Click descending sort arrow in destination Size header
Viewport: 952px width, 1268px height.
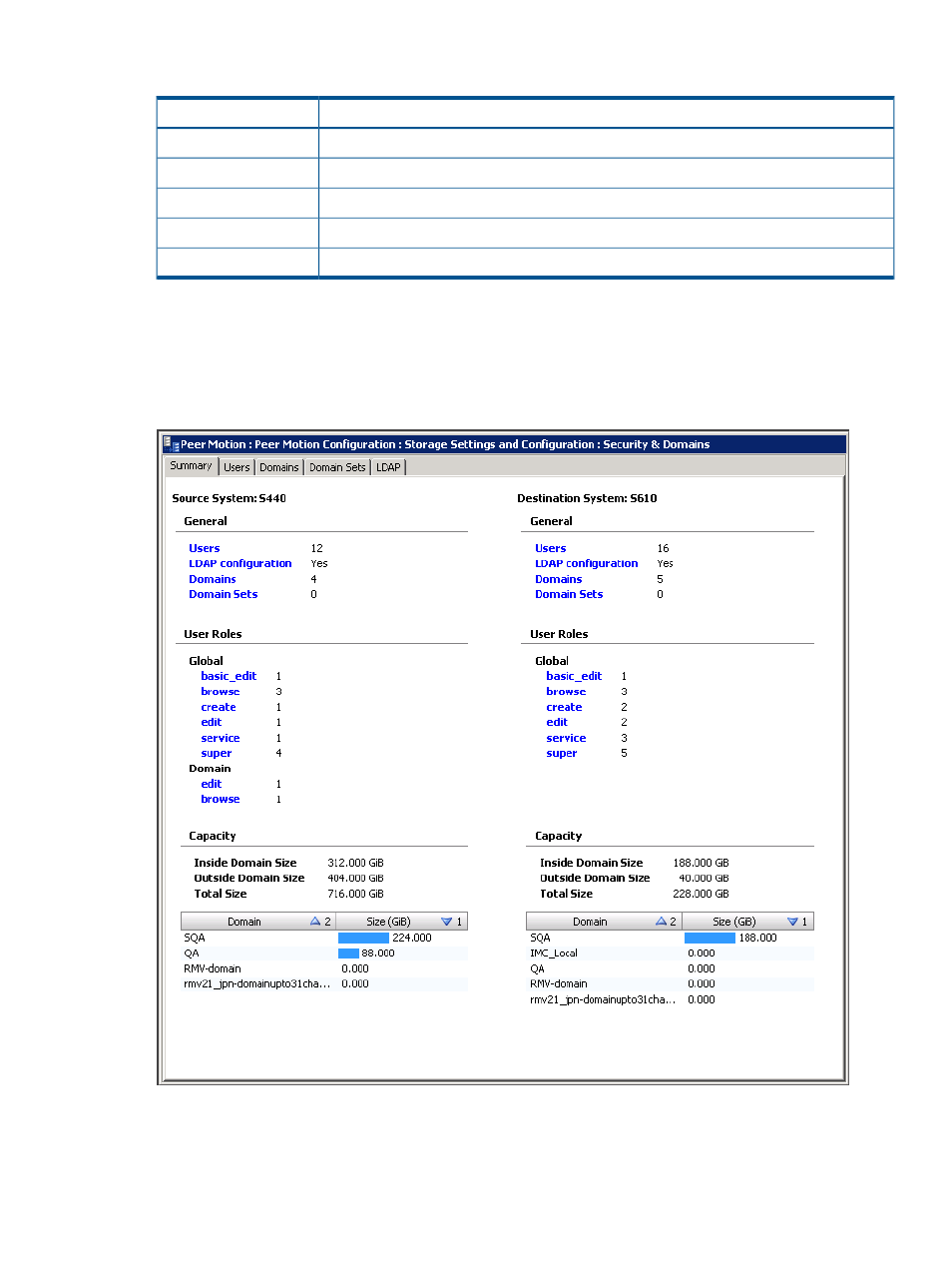click(x=792, y=922)
